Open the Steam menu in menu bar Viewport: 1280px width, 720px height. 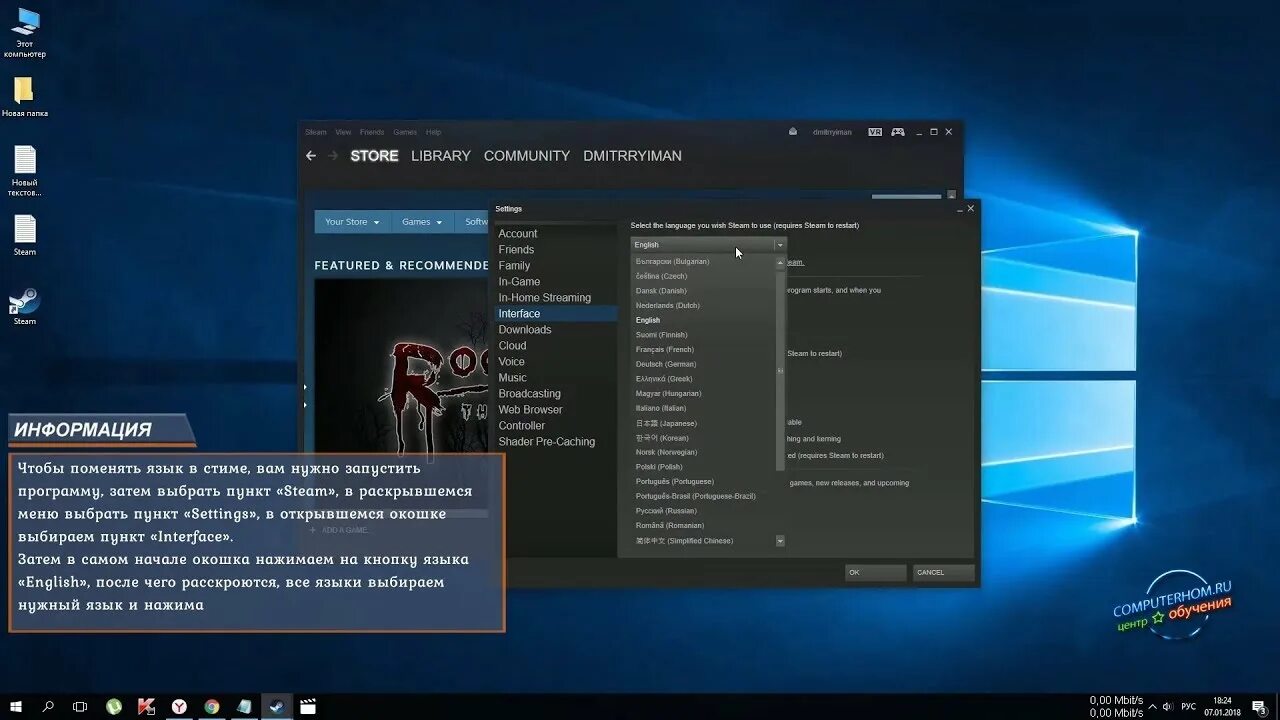[x=316, y=132]
